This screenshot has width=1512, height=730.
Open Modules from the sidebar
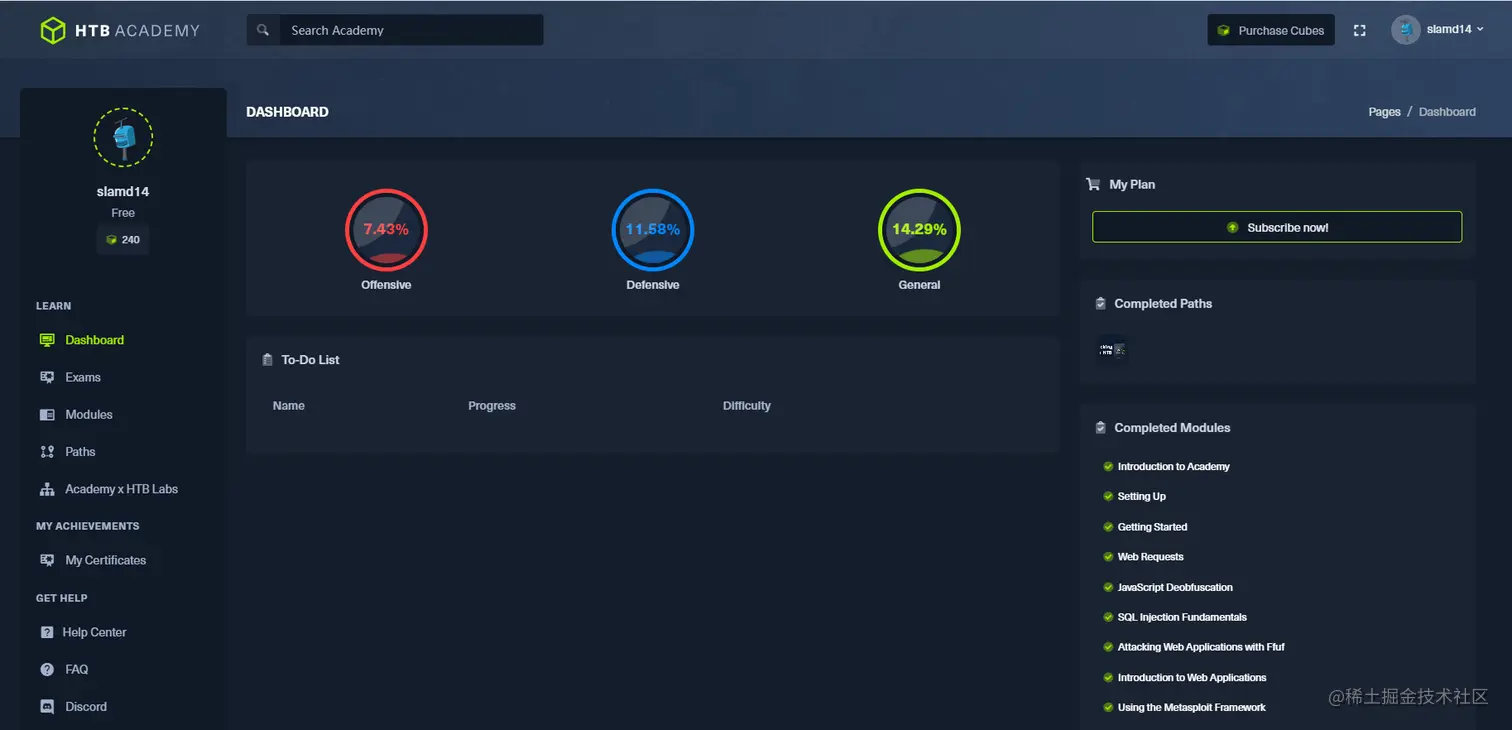coord(89,414)
